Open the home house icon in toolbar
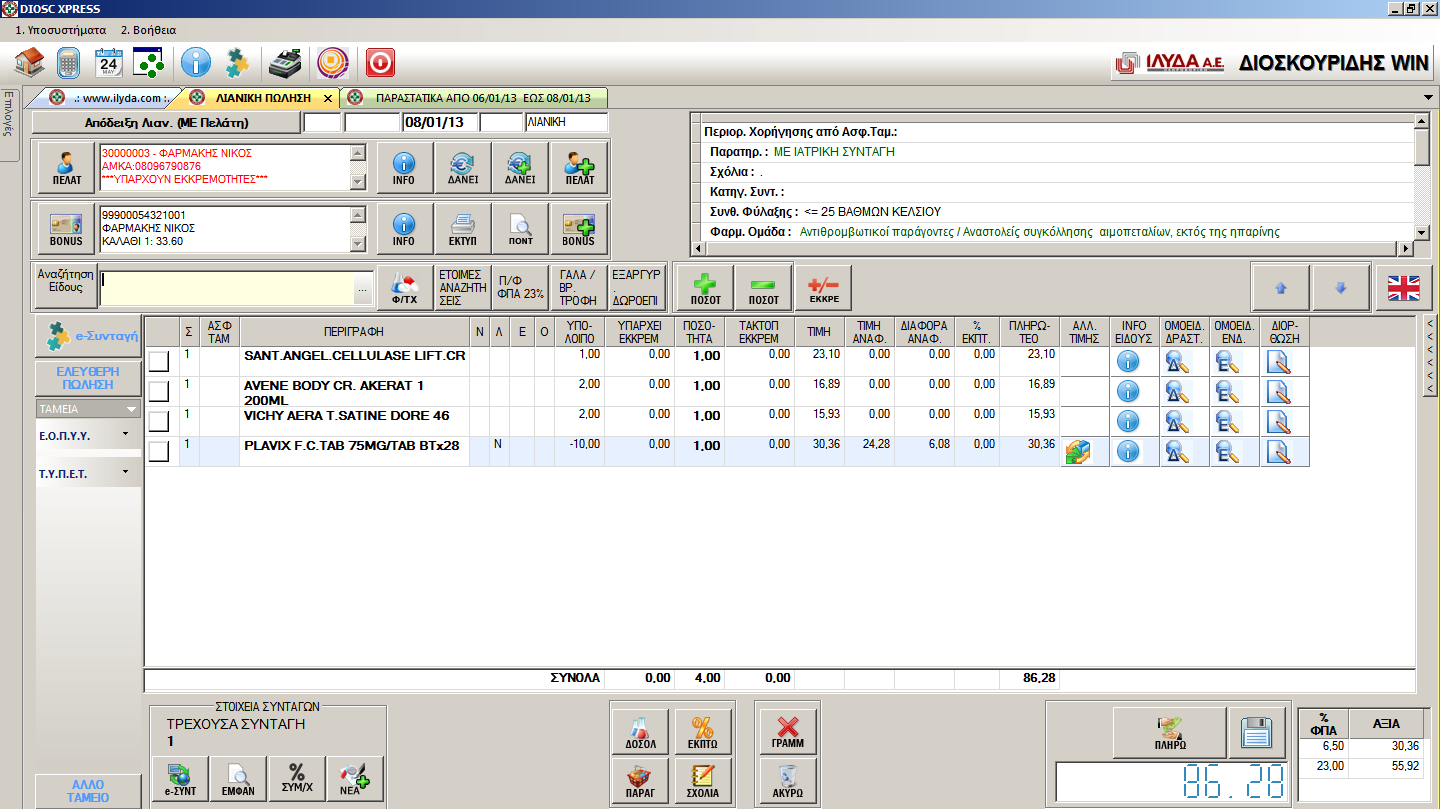The height and width of the screenshot is (809, 1440). (x=29, y=63)
